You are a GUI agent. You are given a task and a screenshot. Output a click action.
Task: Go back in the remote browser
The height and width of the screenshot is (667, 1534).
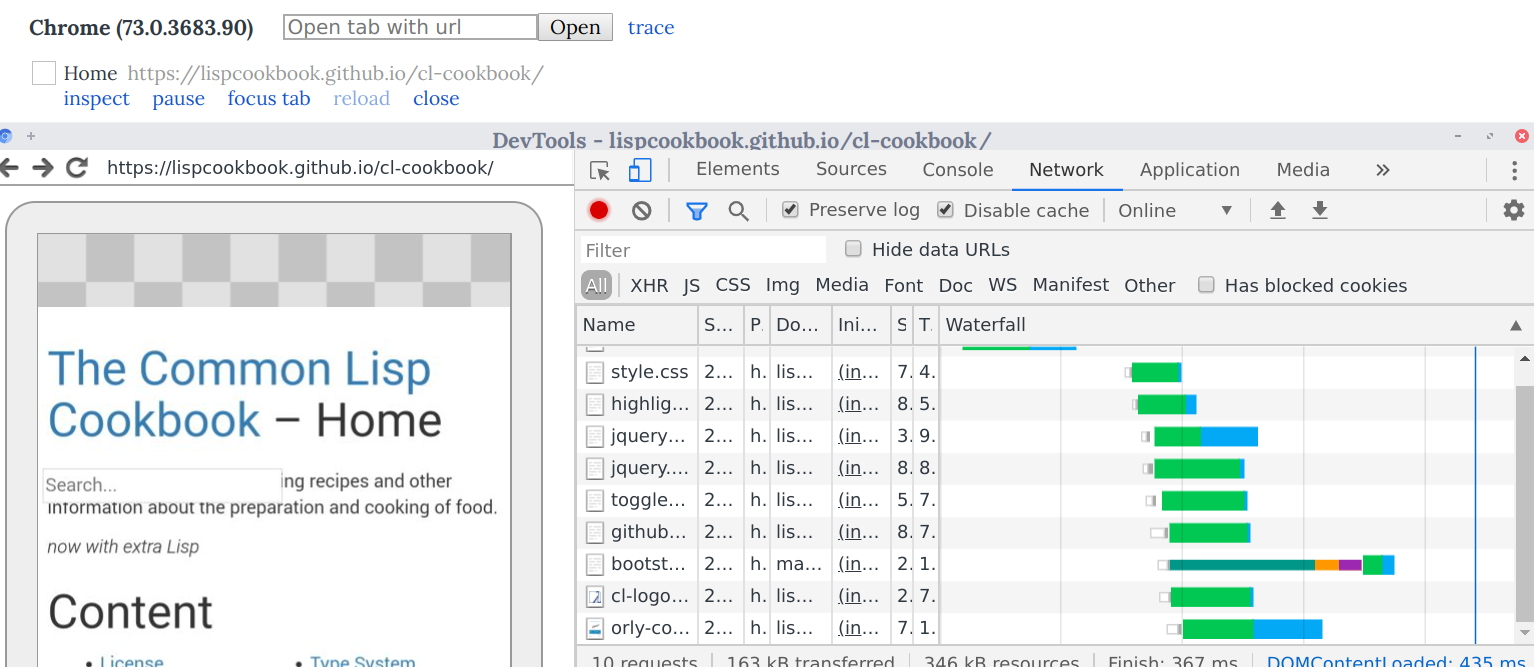pos(8,168)
